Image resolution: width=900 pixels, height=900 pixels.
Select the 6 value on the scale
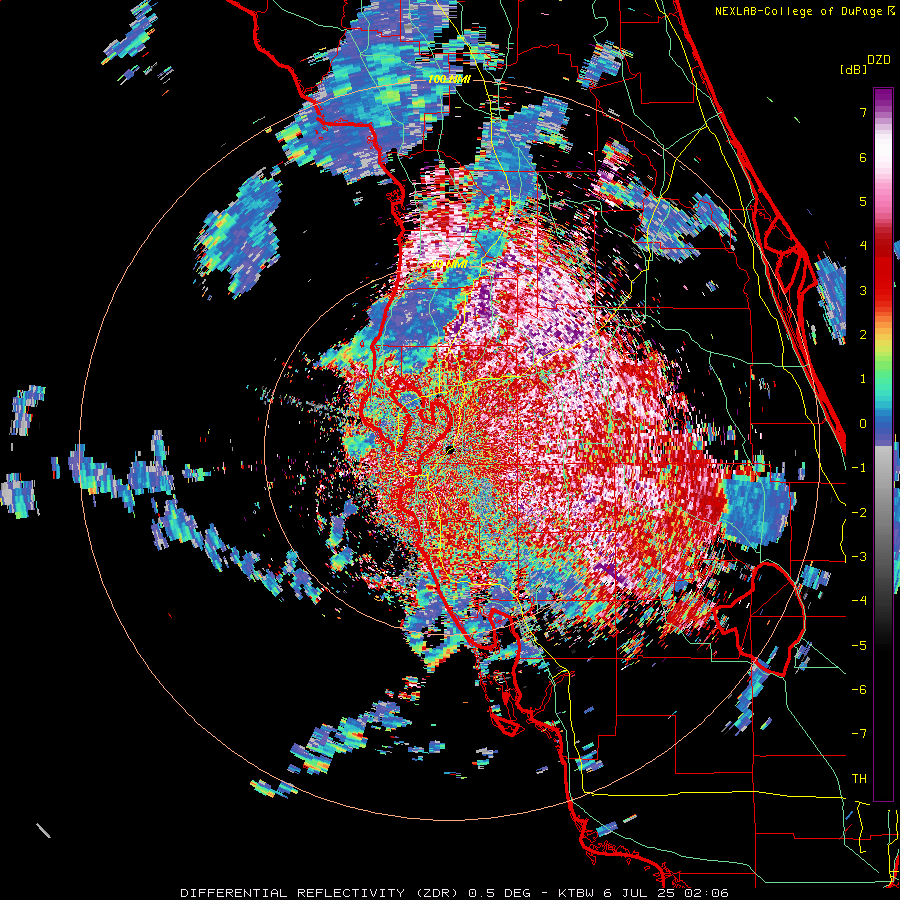click(x=863, y=157)
